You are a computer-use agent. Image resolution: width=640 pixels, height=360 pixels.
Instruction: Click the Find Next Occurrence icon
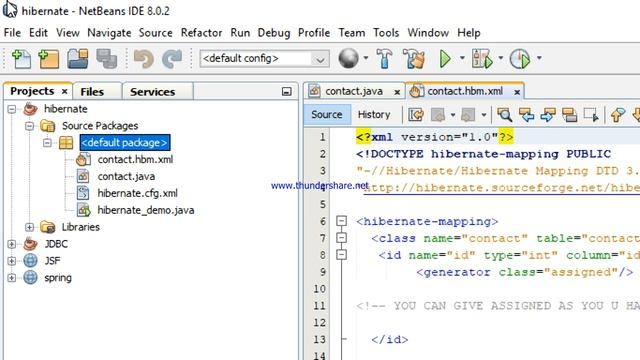click(548, 115)
